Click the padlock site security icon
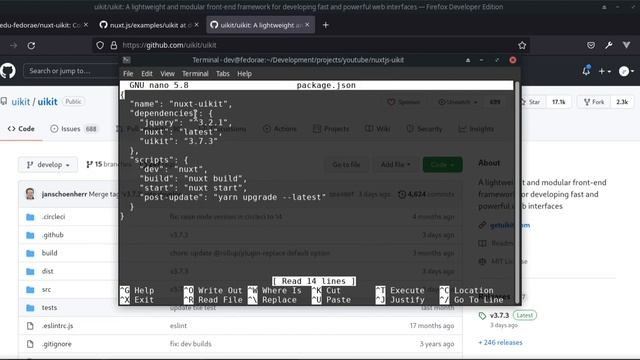Image resolution: width=640 pixels, height=360 pixels. point(114,45)
